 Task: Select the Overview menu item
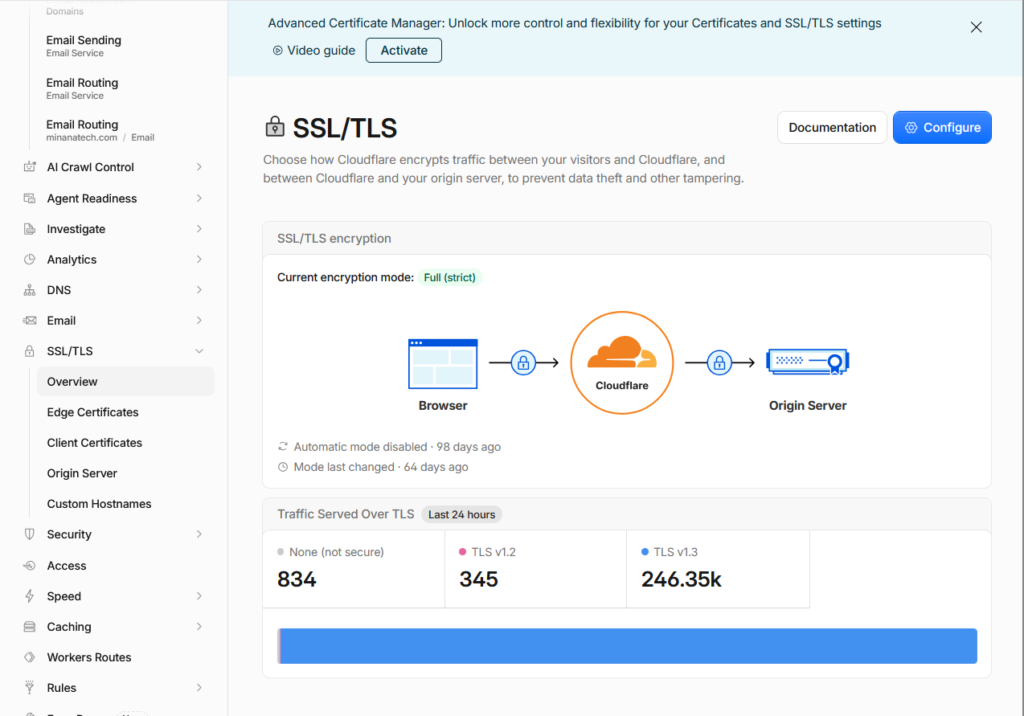(125, 382)
